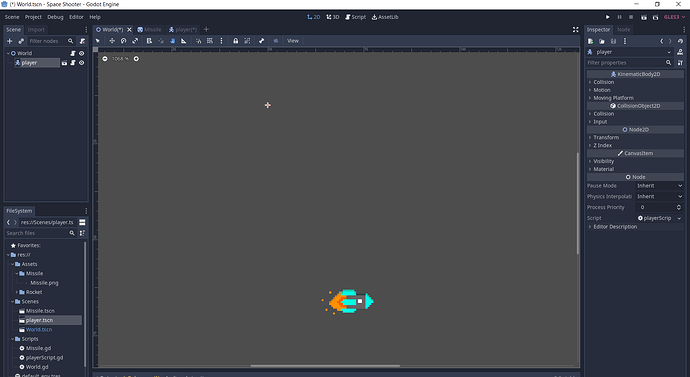The image size is (690, 377).
Task: Activate the Pan Mode hand tool
Action: [x=172, y=41]
